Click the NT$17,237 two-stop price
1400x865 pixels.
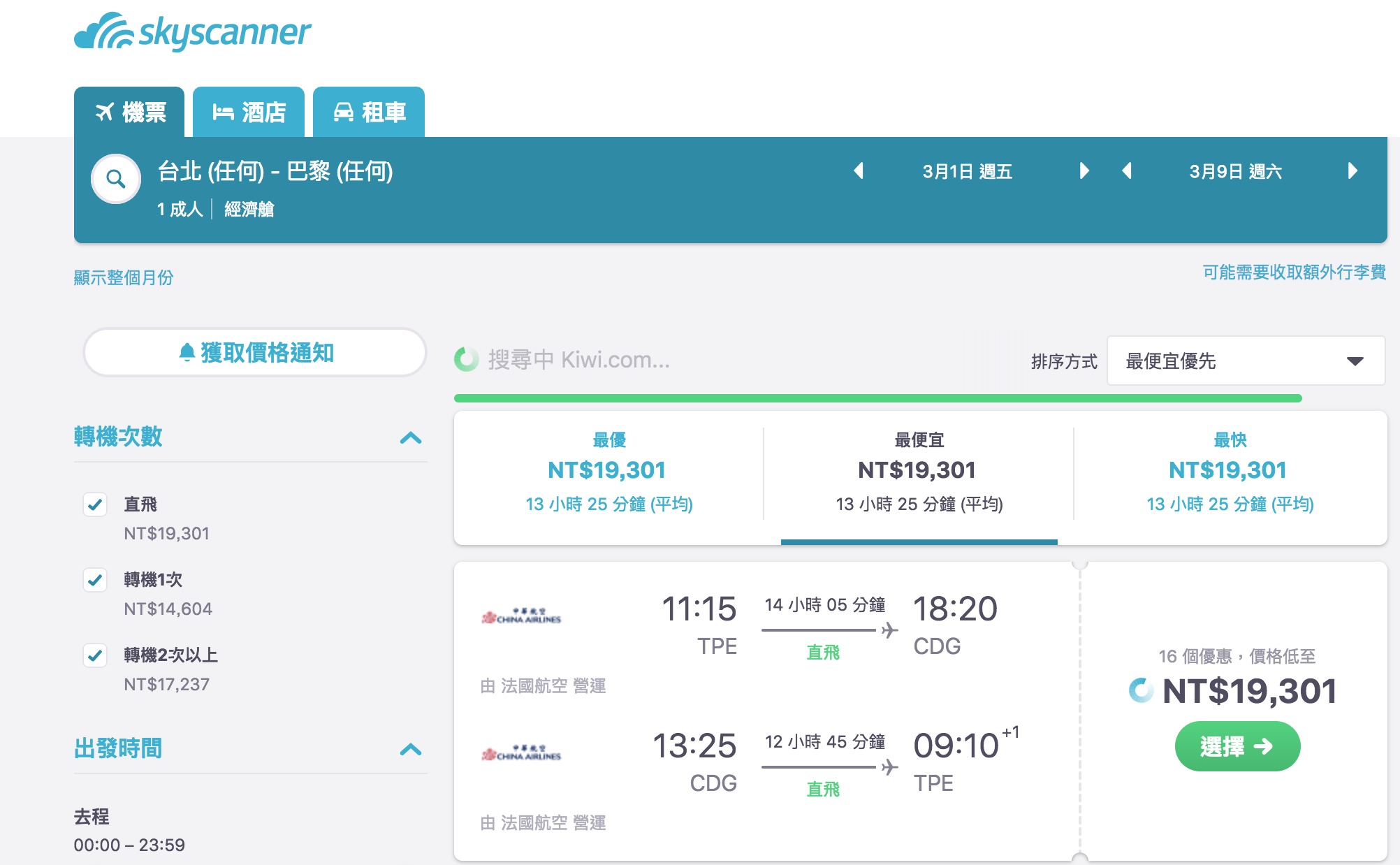point(166,684)
